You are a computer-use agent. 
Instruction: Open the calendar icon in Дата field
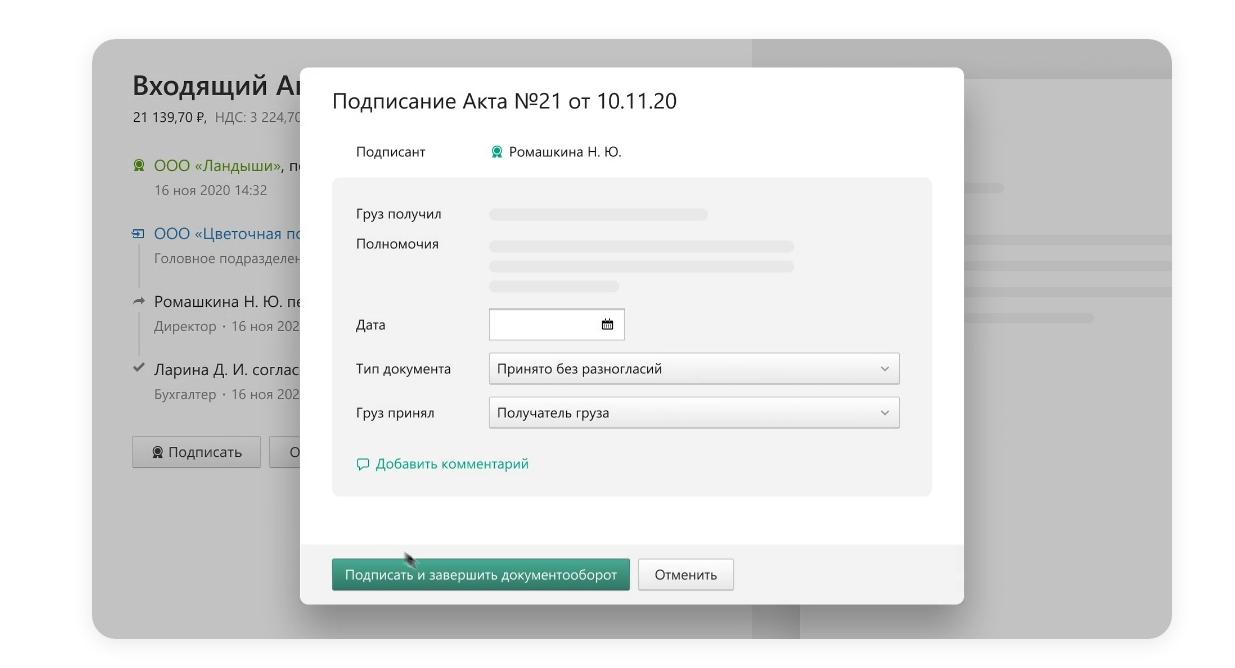pyautogui.click(x=607, y=324)
